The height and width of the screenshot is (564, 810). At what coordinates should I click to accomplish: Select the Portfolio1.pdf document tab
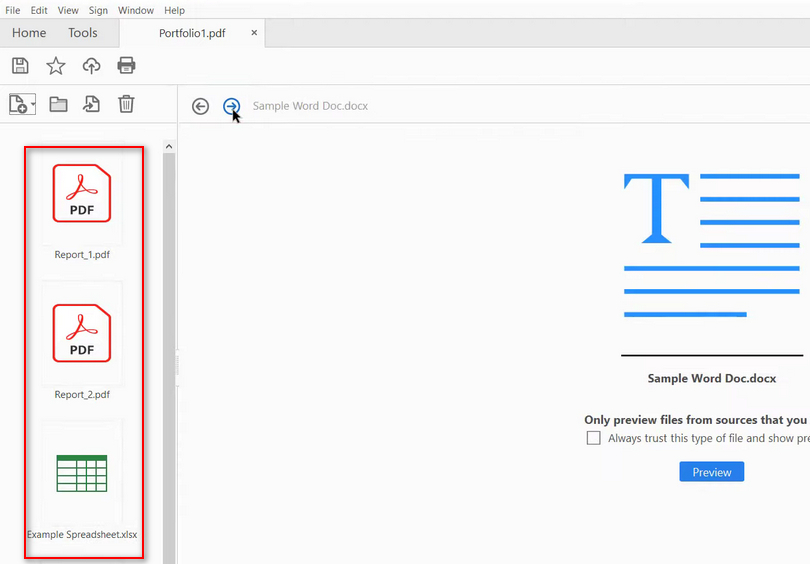[192, 33]
